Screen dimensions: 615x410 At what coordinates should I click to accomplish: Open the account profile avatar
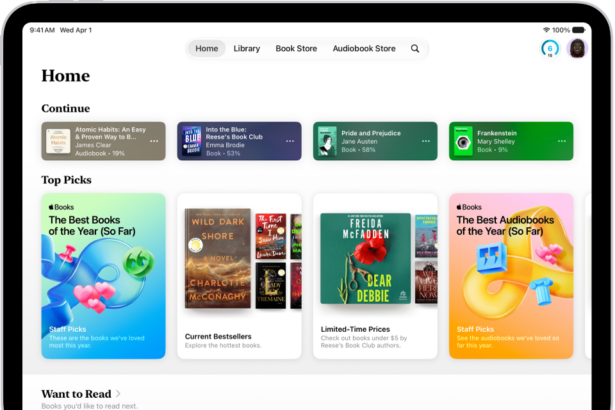point(577,49)
